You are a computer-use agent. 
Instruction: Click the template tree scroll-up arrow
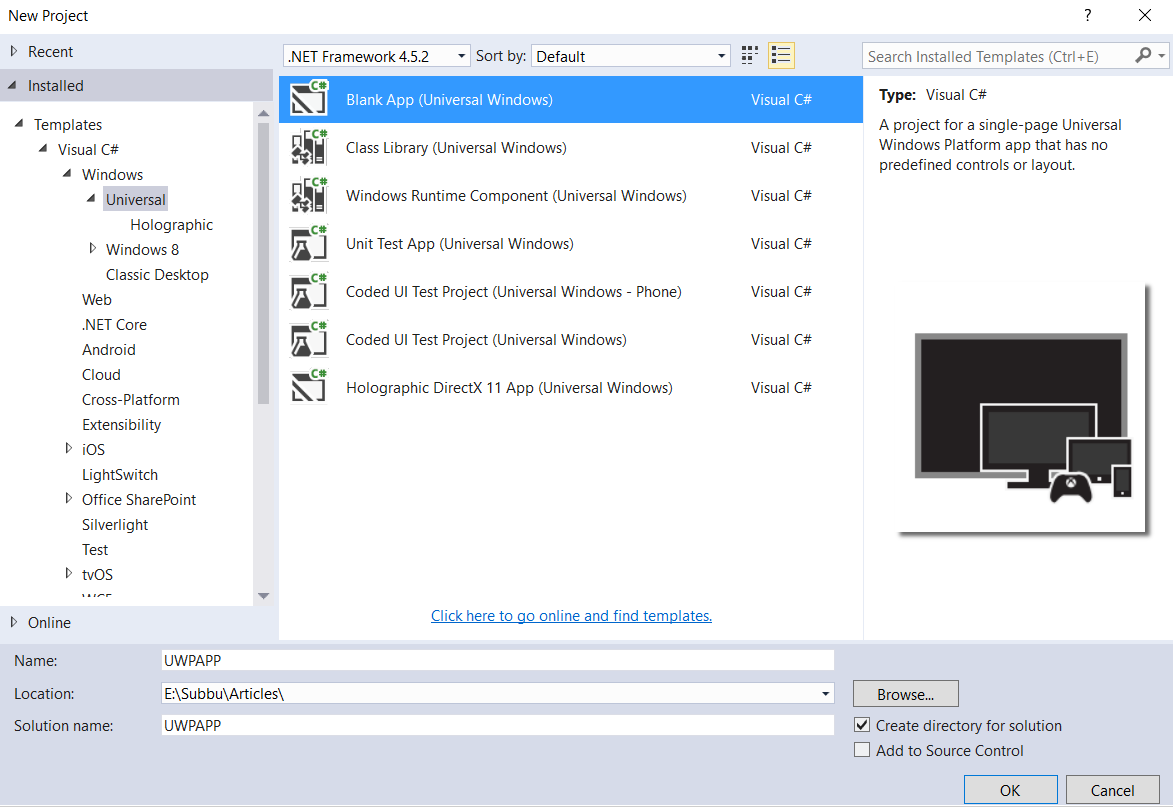coord(263,114)
